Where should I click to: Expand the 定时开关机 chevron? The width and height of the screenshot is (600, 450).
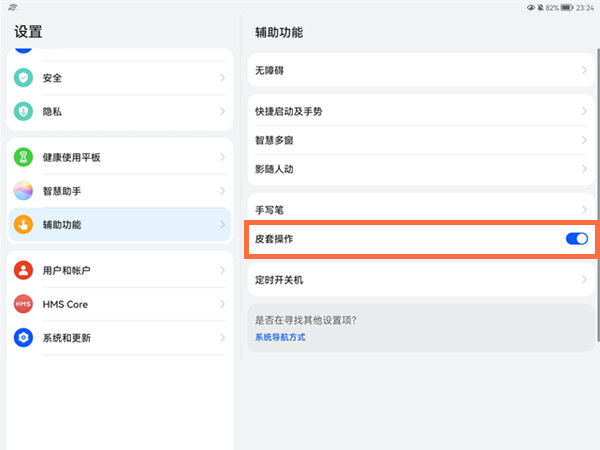pos(584,281)
